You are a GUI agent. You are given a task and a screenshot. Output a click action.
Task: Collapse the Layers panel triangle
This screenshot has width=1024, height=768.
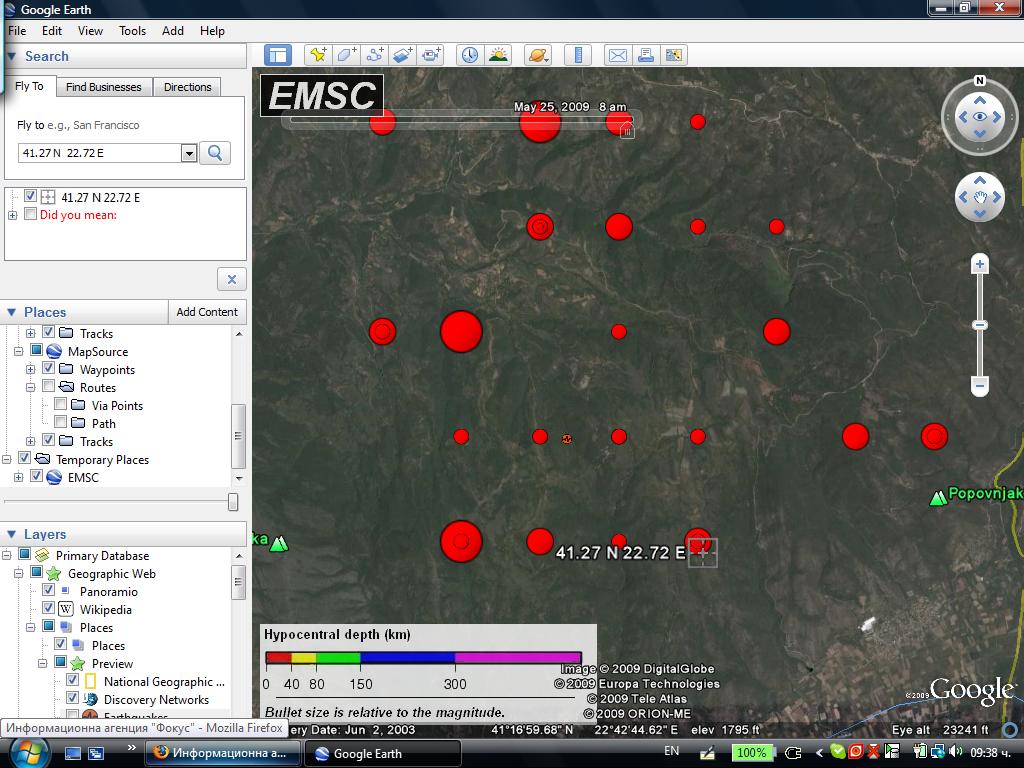click(11, 534)
